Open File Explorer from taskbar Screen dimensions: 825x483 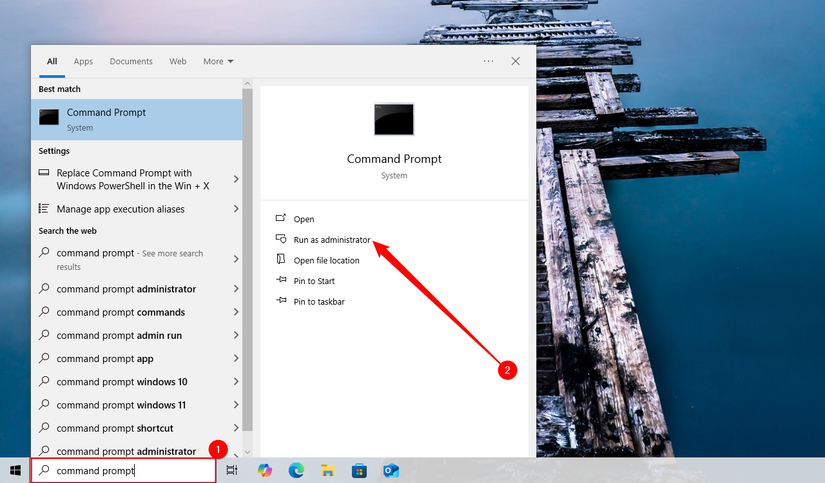pos(328,470)
